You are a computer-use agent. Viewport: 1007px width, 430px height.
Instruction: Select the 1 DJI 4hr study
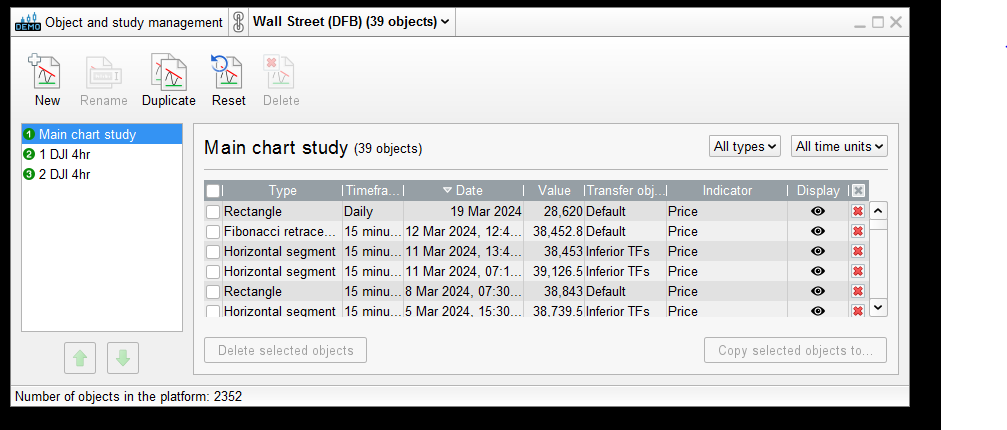click(64, 154)
